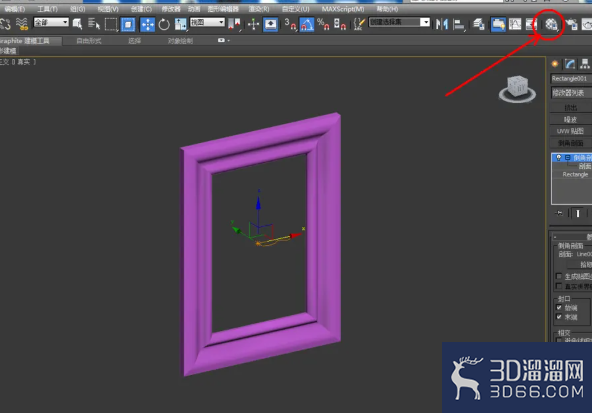Uncheck the 末端 capping checkbox

click(559, 317)
